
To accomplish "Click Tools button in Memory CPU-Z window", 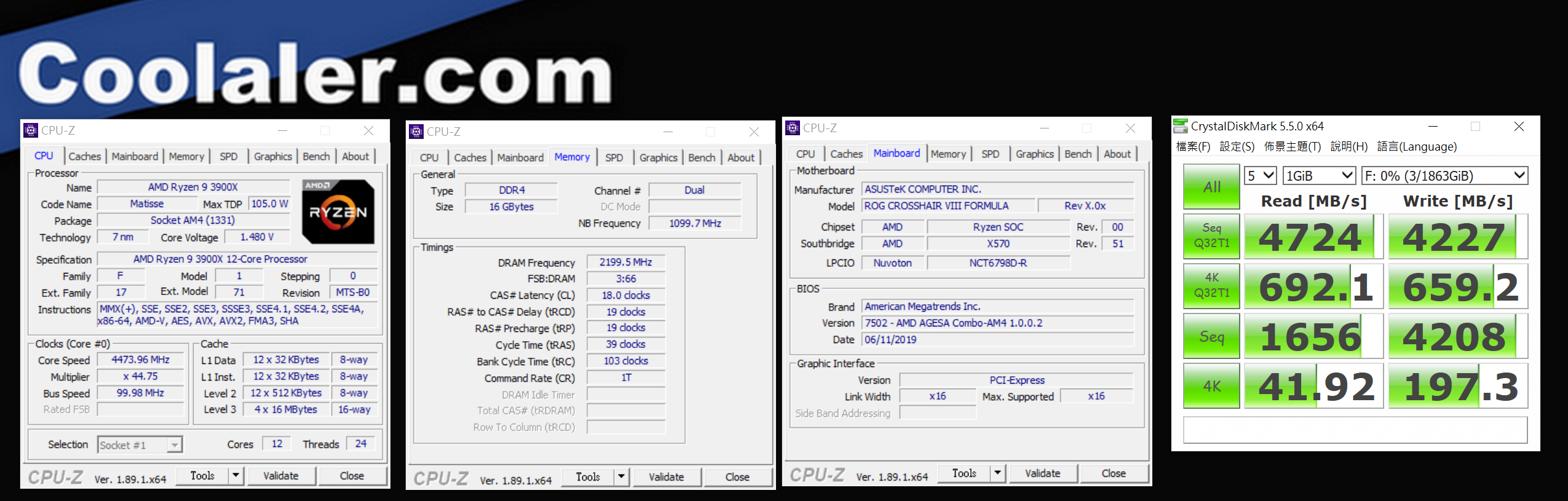I will pyautogui.click(x=588, y=476).
